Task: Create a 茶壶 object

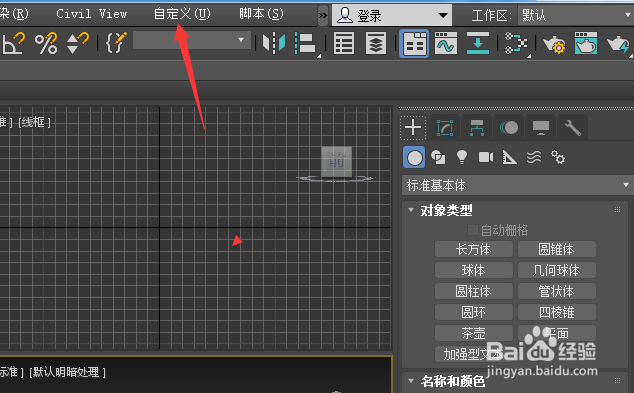Action: [473, 333]
